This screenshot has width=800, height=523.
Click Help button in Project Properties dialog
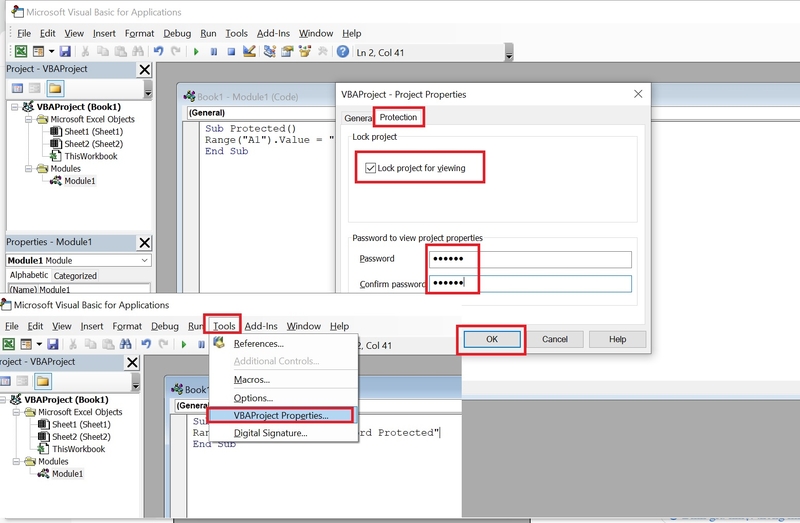click(x=617, y=339)
